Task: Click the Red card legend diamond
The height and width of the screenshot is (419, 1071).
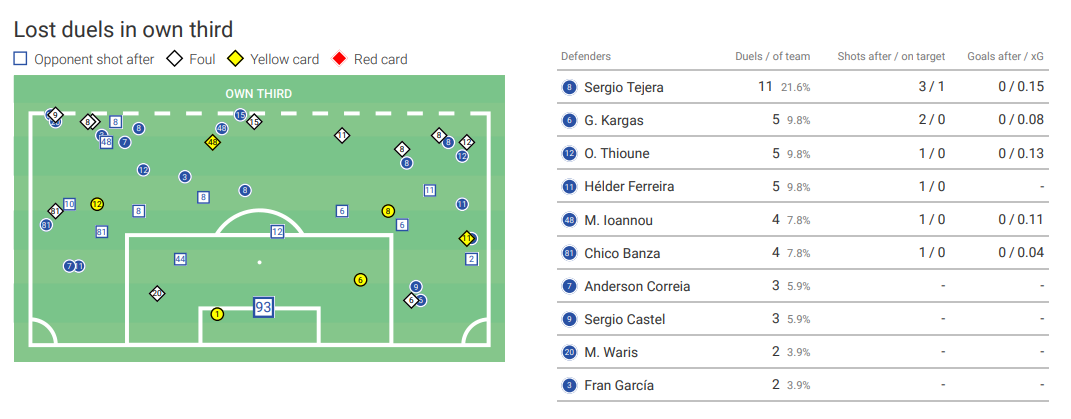Action: pos(339,59)
